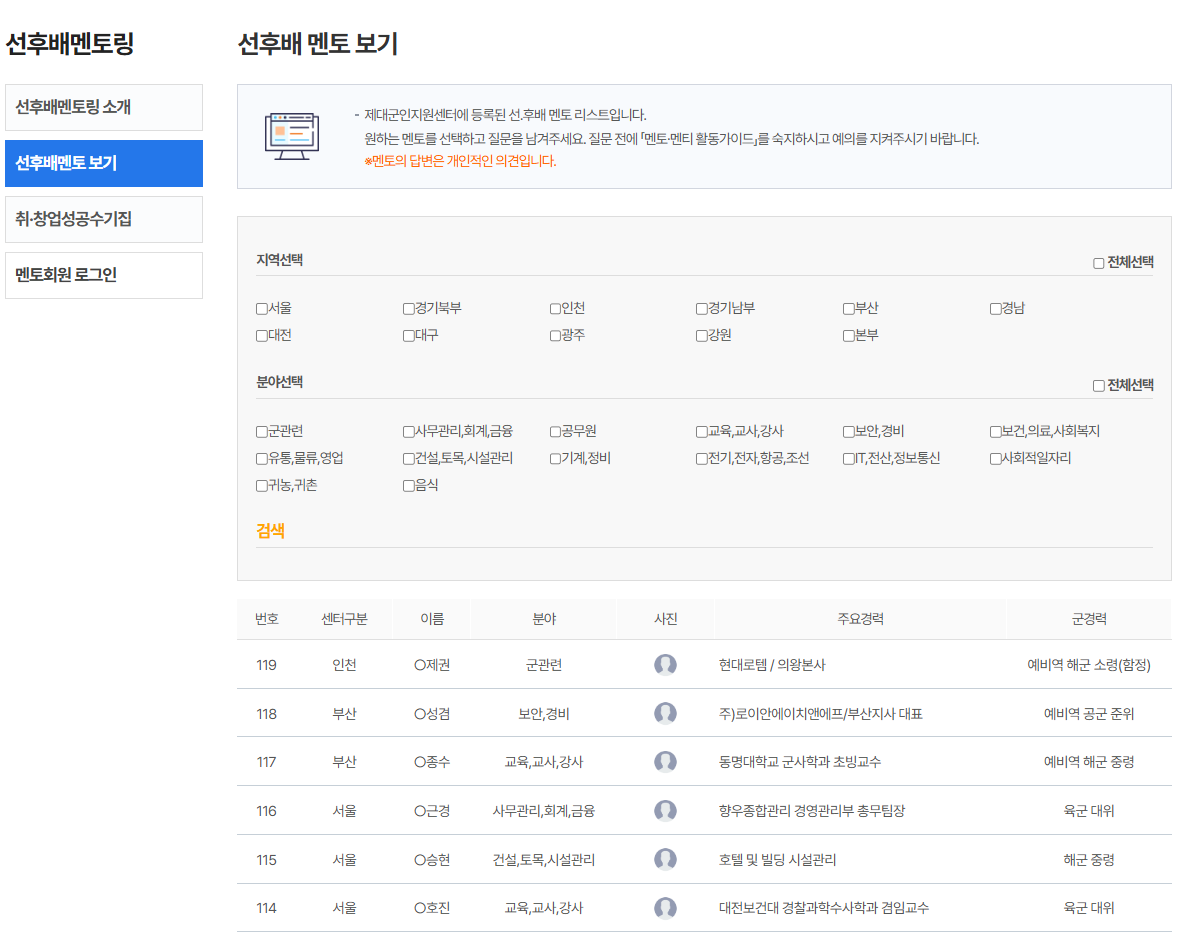The image size is (1188, 932).
Task: Click 예비역 공군 준위 military career cell
Action: [1089, 714]
